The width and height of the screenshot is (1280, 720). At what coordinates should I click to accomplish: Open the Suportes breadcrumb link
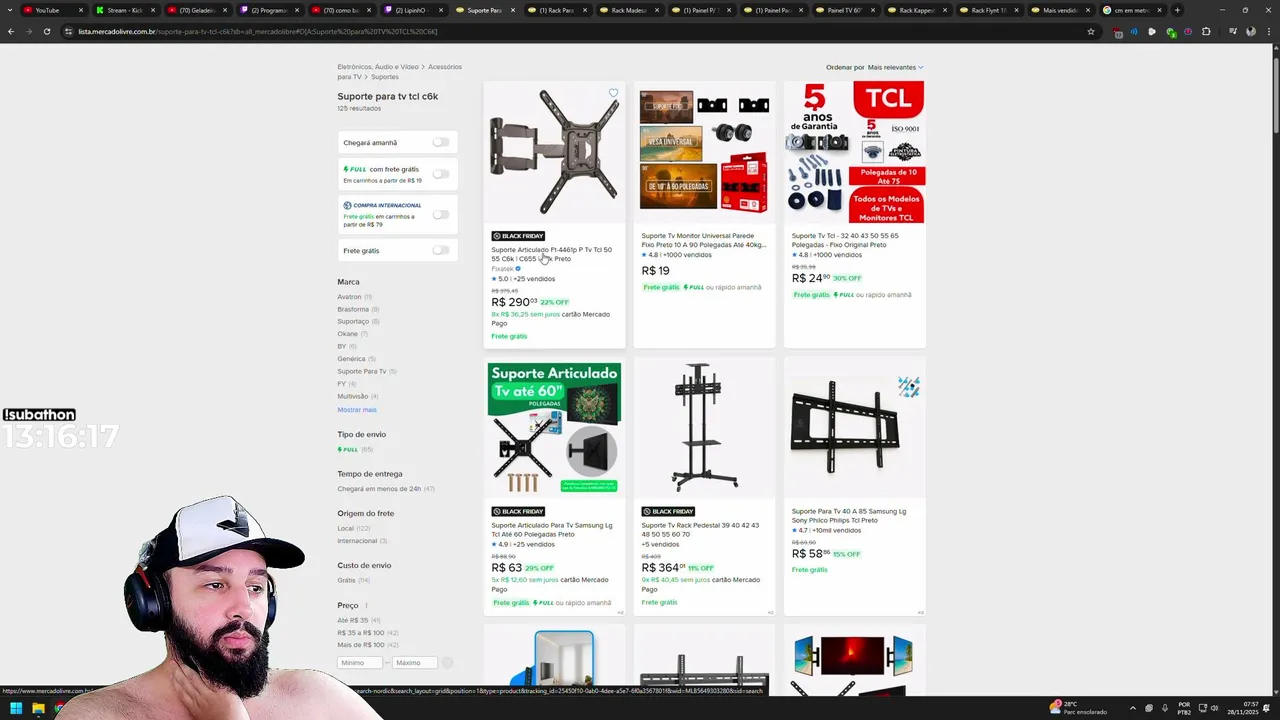(x=384, y=77)
